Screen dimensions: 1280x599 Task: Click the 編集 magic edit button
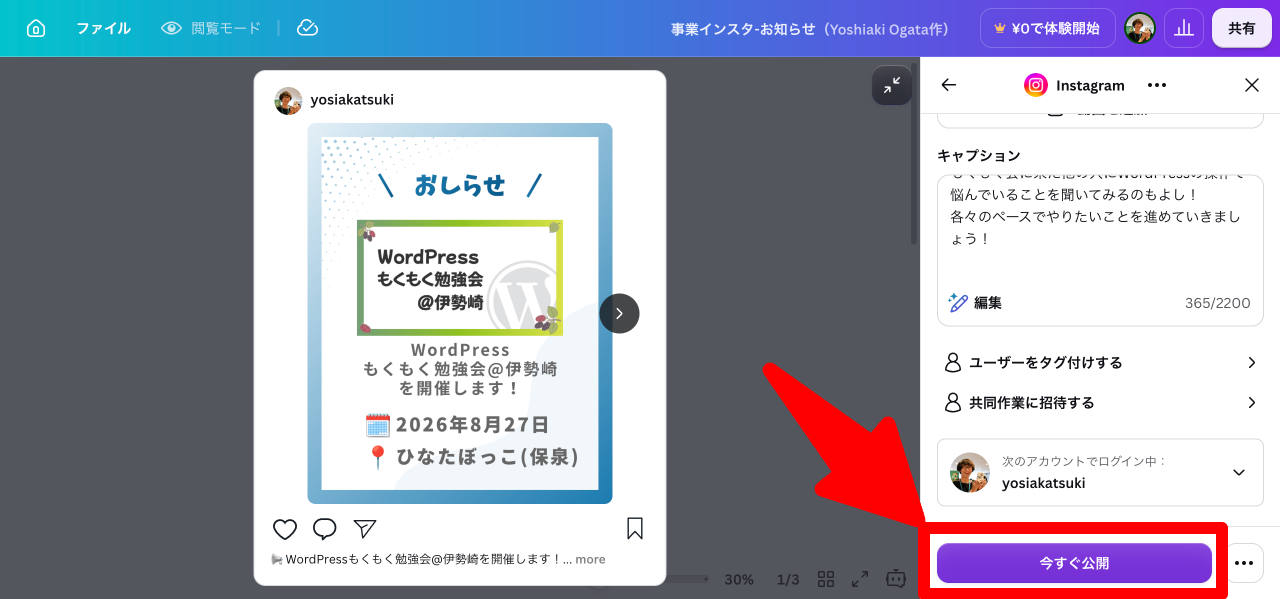(x=975, y=302)
